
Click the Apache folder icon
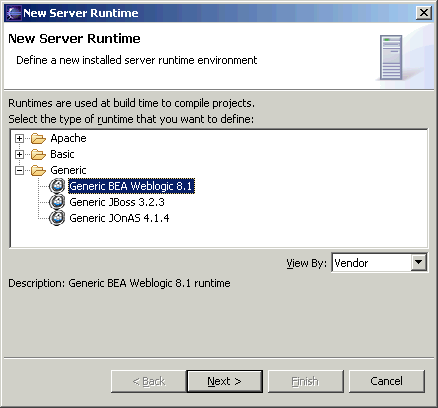pos(38,138)
